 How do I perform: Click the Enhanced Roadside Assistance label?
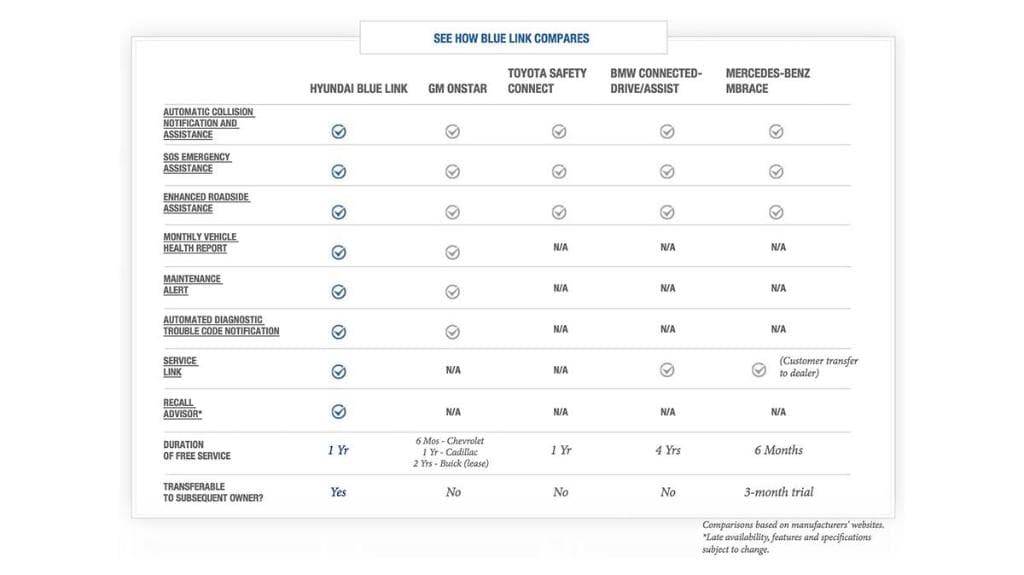[206, 203]
